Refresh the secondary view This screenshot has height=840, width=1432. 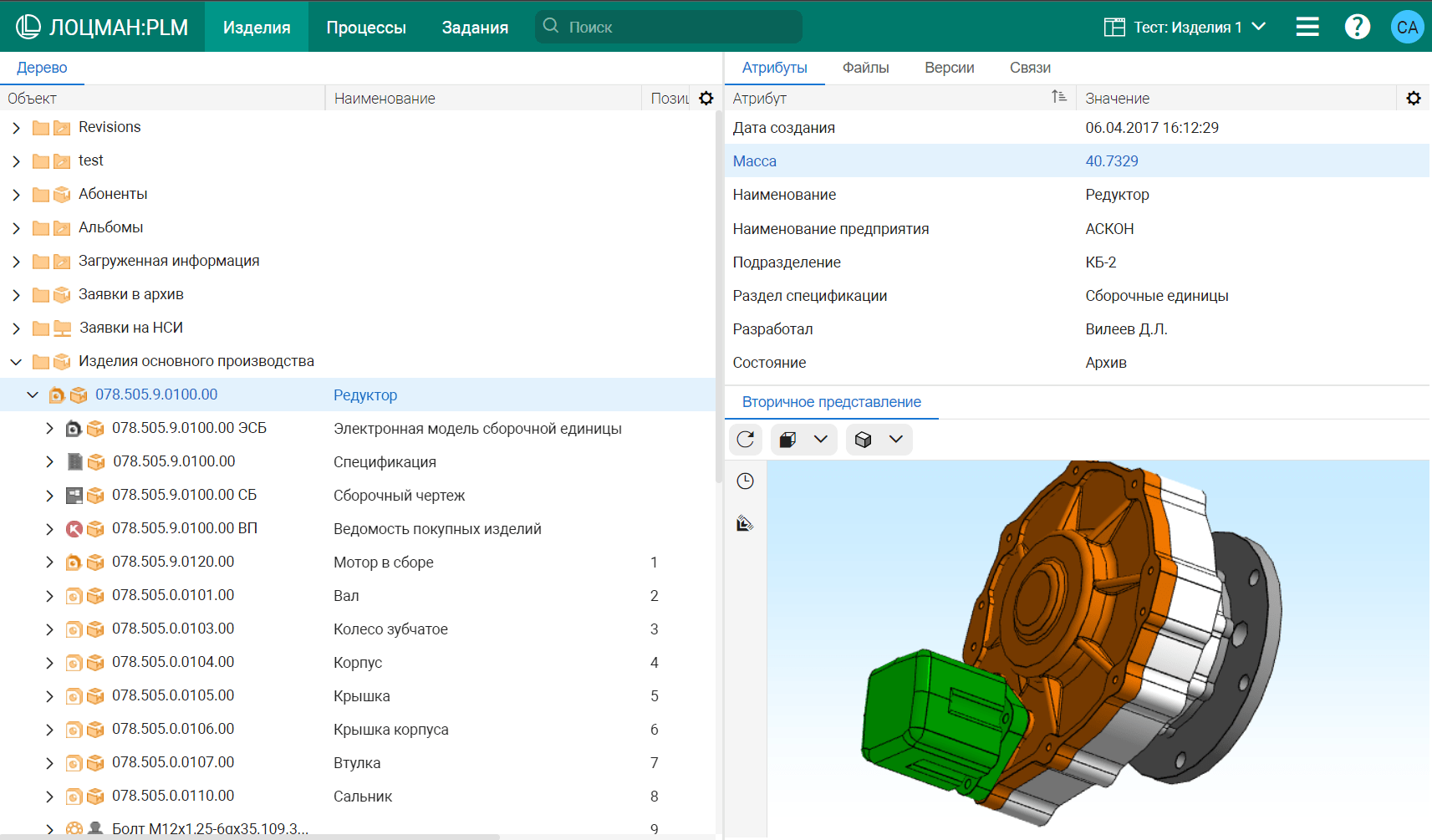[x=746, y=439]
